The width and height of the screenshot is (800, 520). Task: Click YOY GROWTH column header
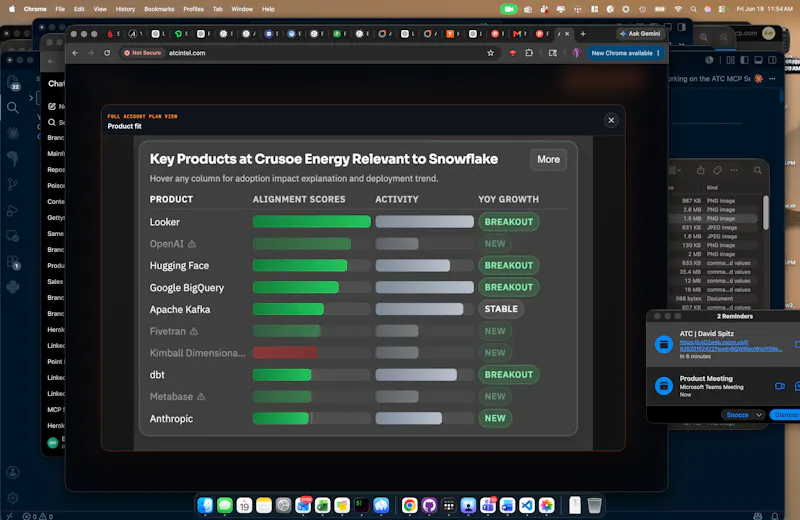pos(508,200)
